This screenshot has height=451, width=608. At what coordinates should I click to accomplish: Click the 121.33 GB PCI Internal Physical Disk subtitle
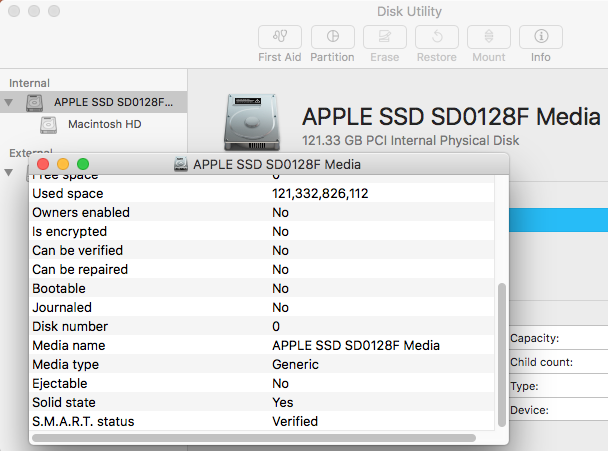(x=411, y=140)
